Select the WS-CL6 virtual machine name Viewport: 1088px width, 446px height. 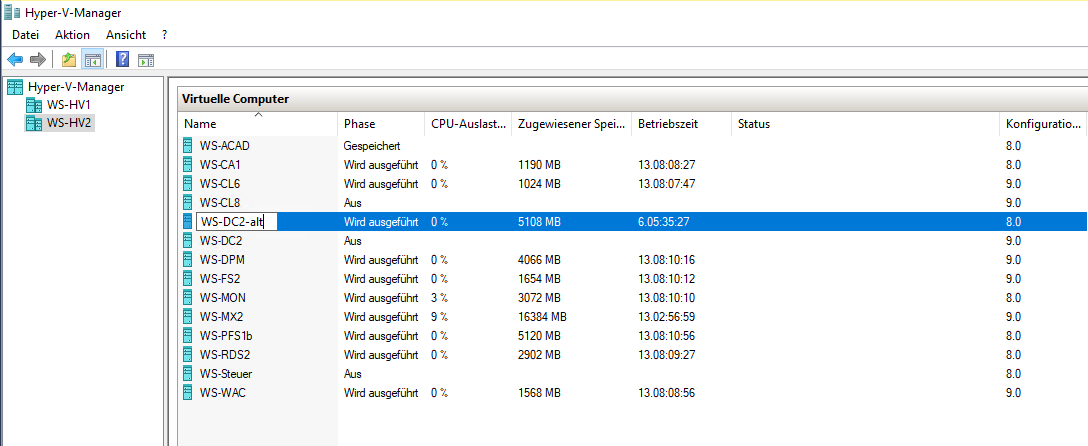pyautogui.click(x=220, y=184)
